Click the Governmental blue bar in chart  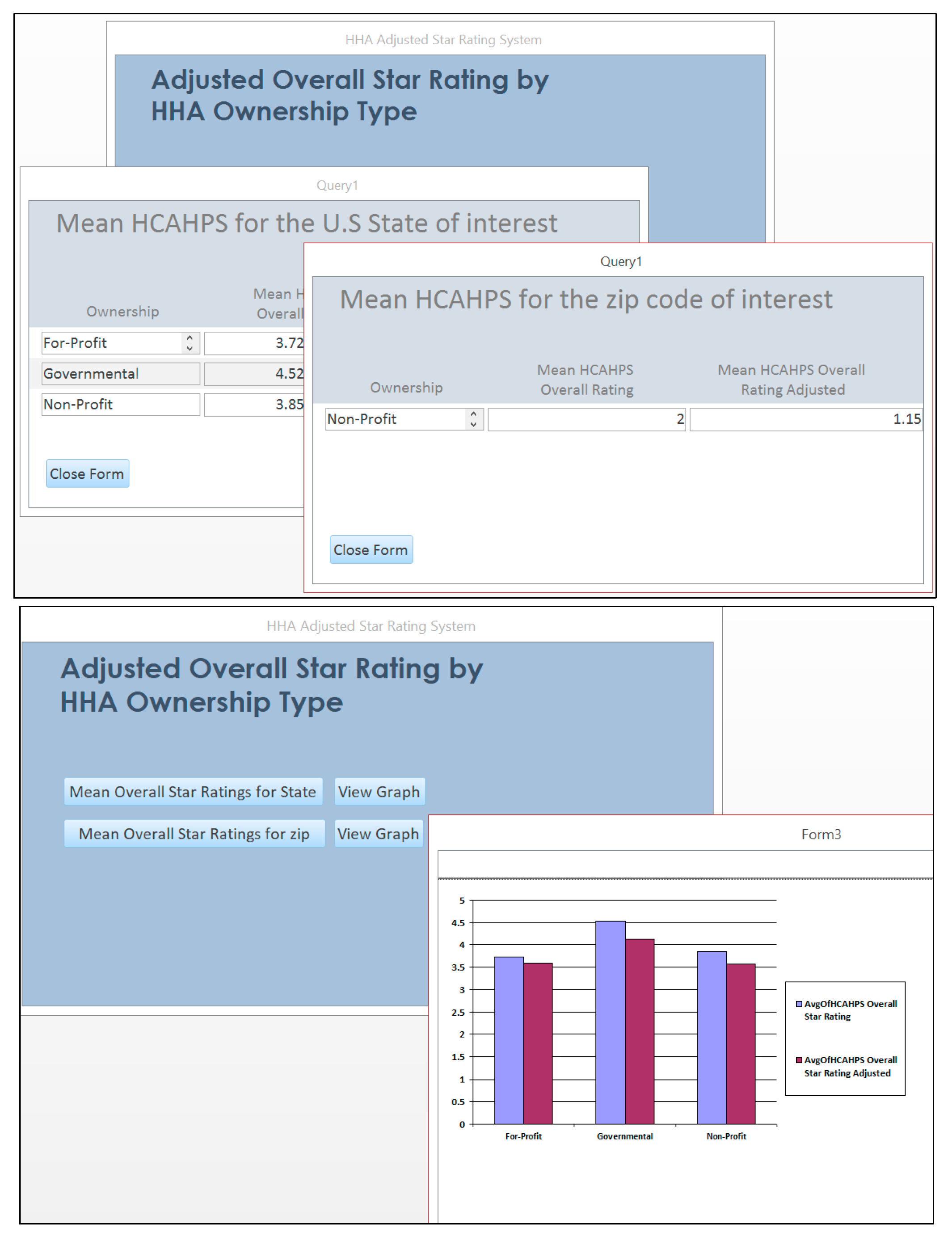610,1022
